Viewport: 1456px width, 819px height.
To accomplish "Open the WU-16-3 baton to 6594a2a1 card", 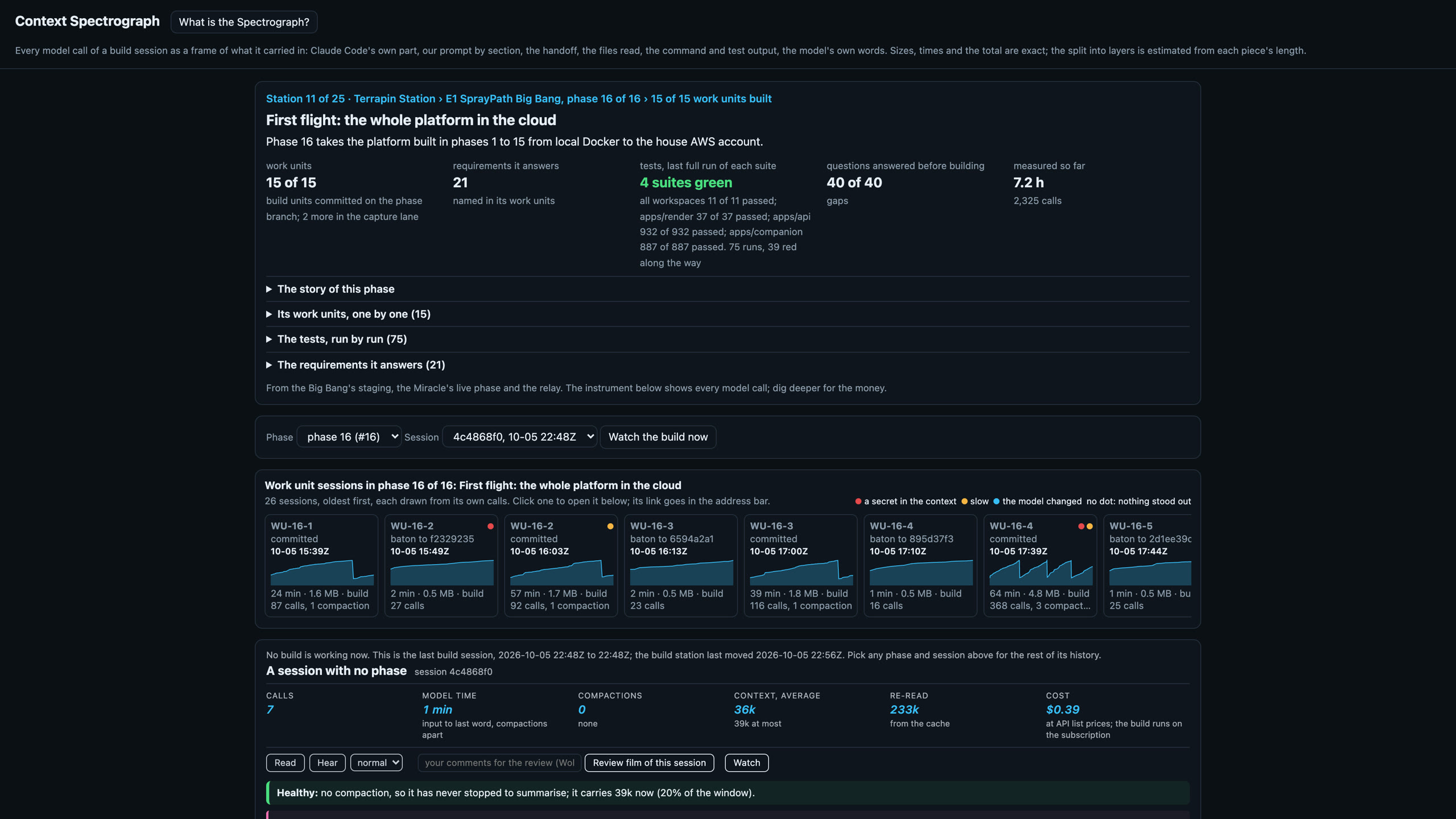I will click(x=681, y=565).
